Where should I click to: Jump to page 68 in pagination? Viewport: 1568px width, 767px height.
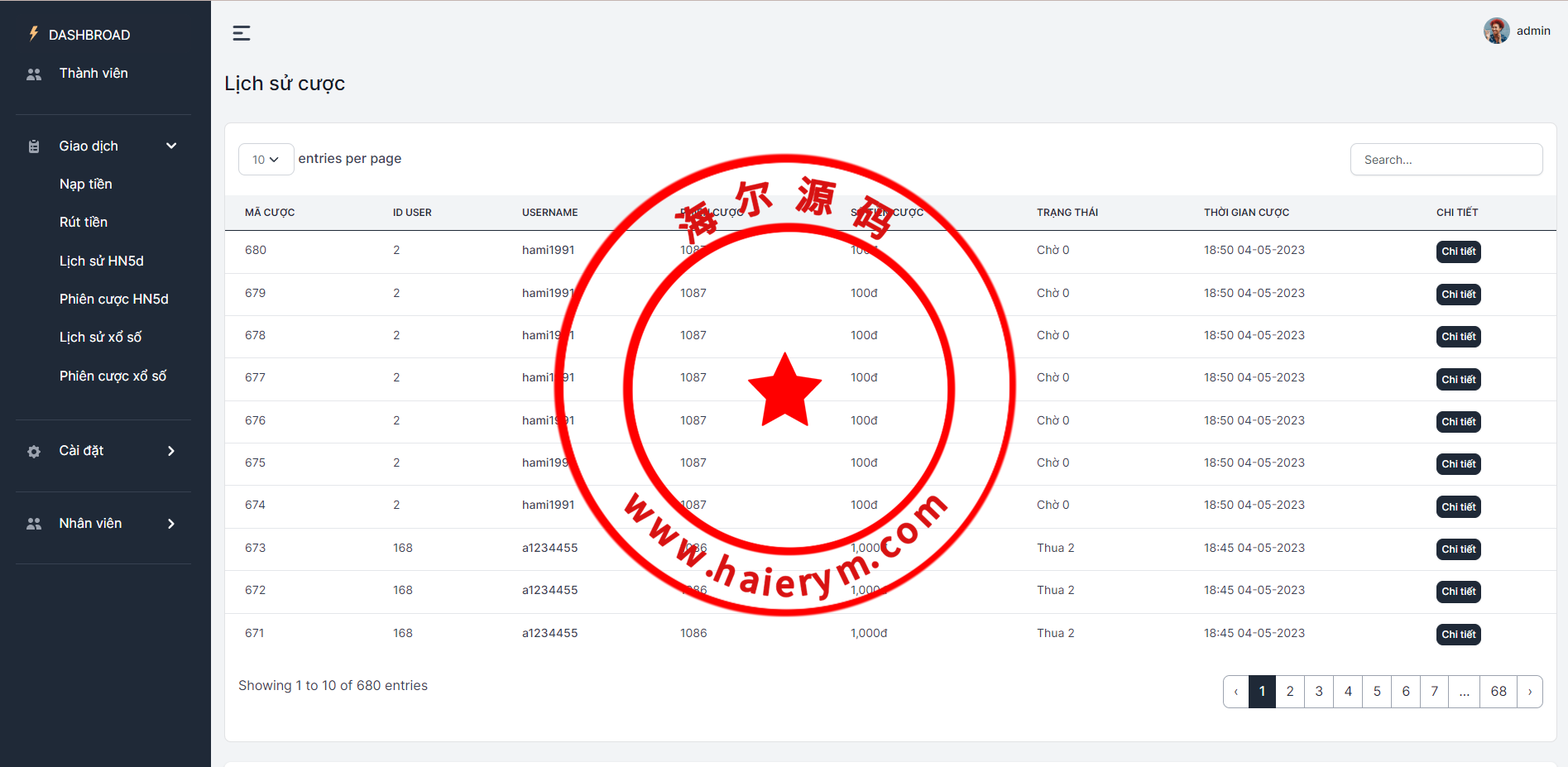[1498, 692]
